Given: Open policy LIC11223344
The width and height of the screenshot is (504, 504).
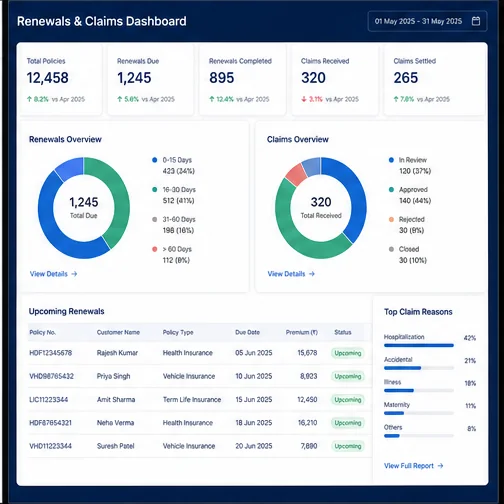Looking at the screenshot, I should 49,399.
